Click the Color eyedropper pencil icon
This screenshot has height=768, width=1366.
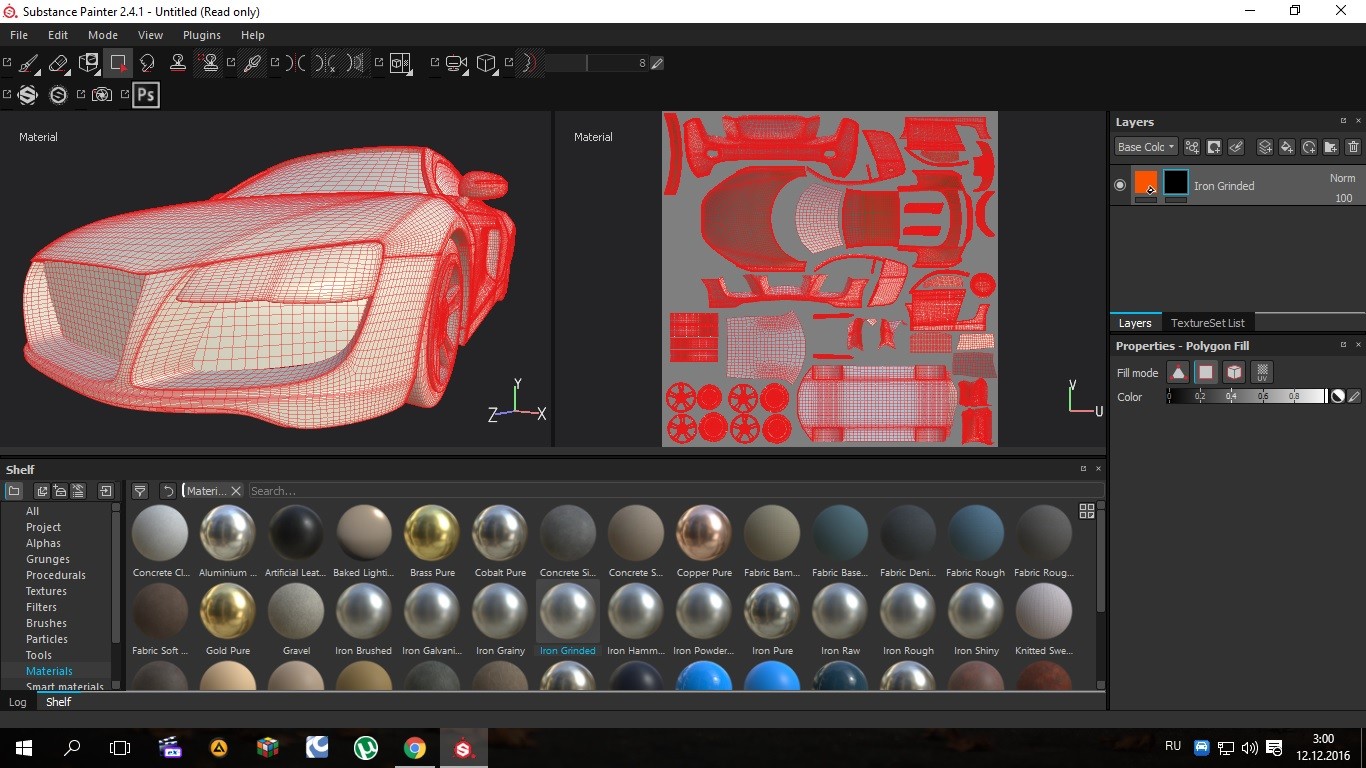[1354, 397]
